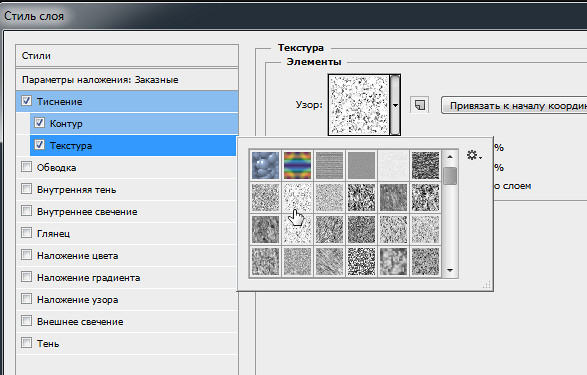This screenshot has width=587, height=375.
Task: Choose the rainbow tie-dye pattern thumbnail
Action: (297, 165)
